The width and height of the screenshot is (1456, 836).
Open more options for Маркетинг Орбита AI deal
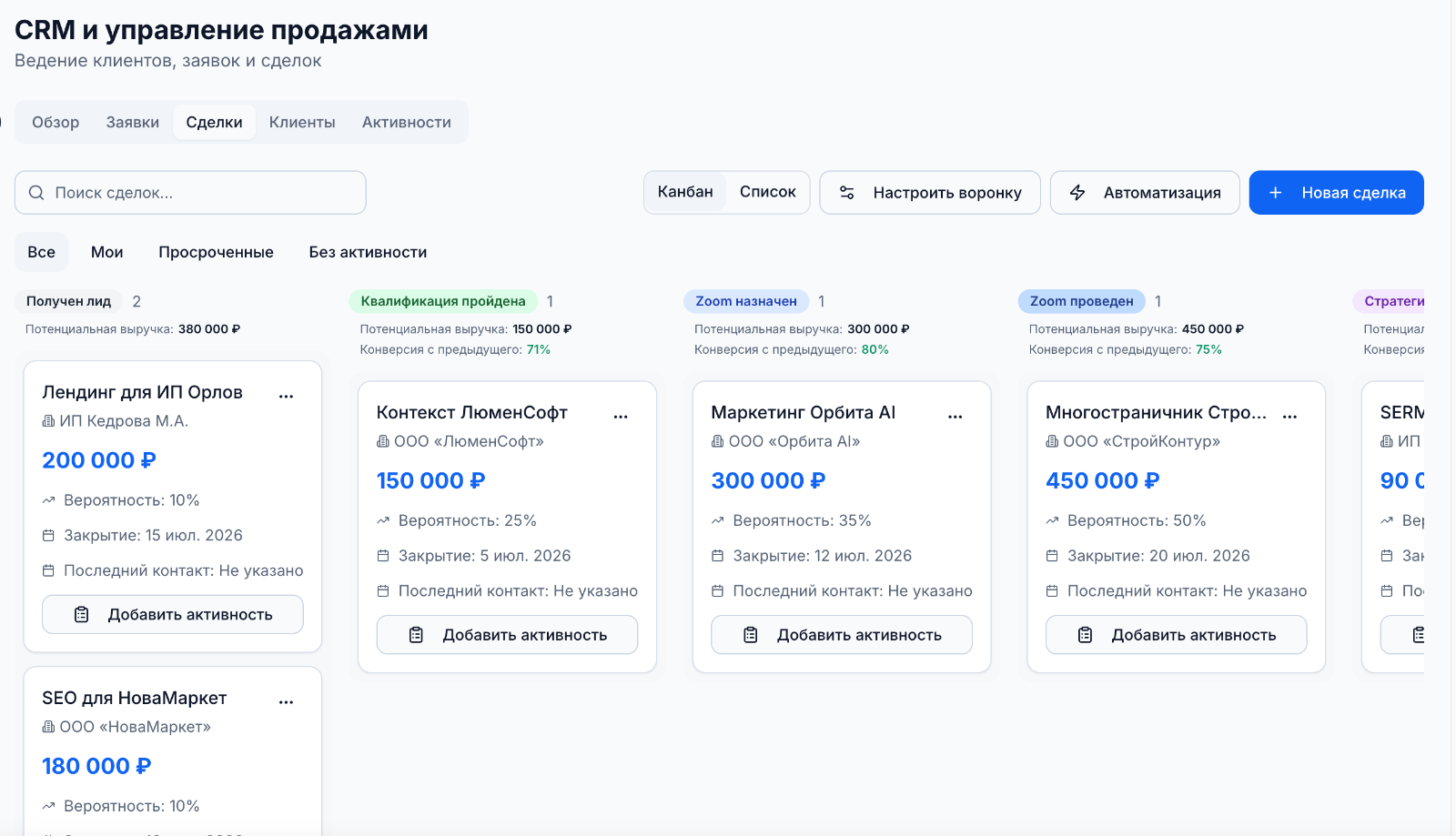(955, 416)
